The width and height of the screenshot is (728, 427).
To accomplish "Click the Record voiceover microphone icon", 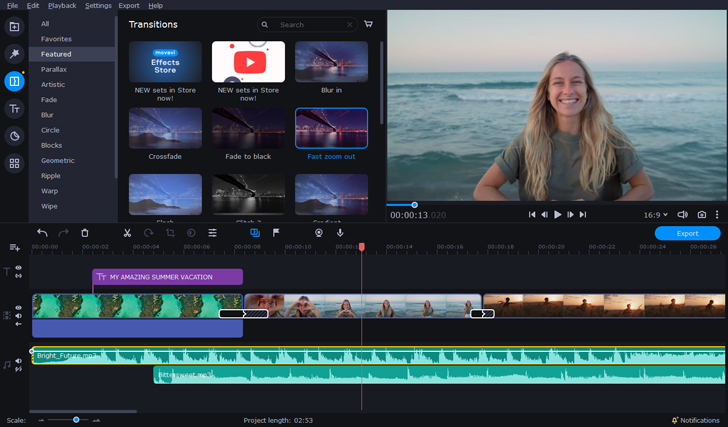I will (x=340, y=233).
